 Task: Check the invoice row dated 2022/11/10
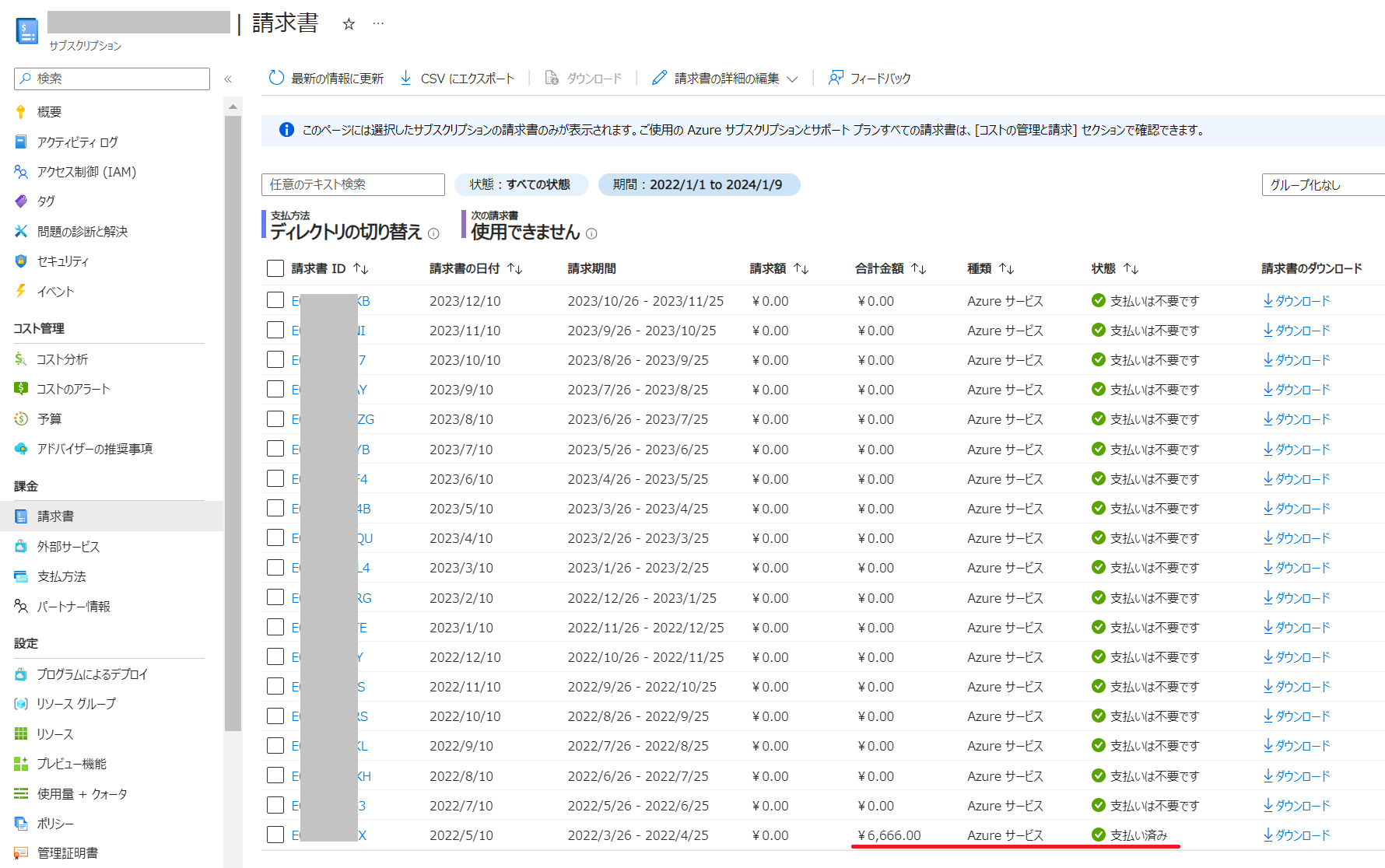point(275,686)
